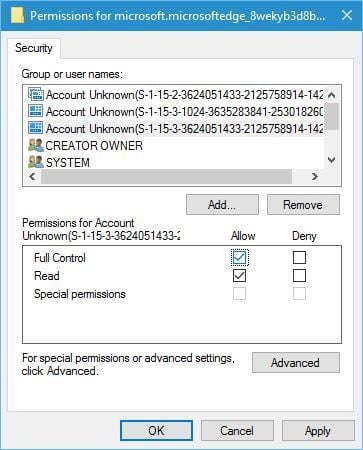Click icon of Account Unknown S-1-15-2 entry

(36, 95)
